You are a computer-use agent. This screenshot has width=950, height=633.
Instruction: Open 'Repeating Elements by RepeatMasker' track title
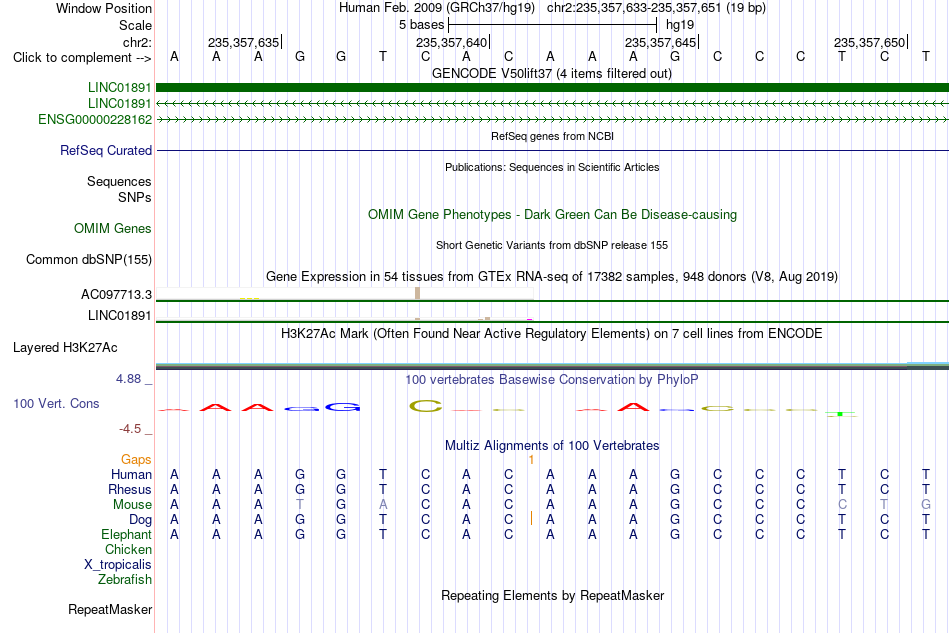(x=552, y=596)
